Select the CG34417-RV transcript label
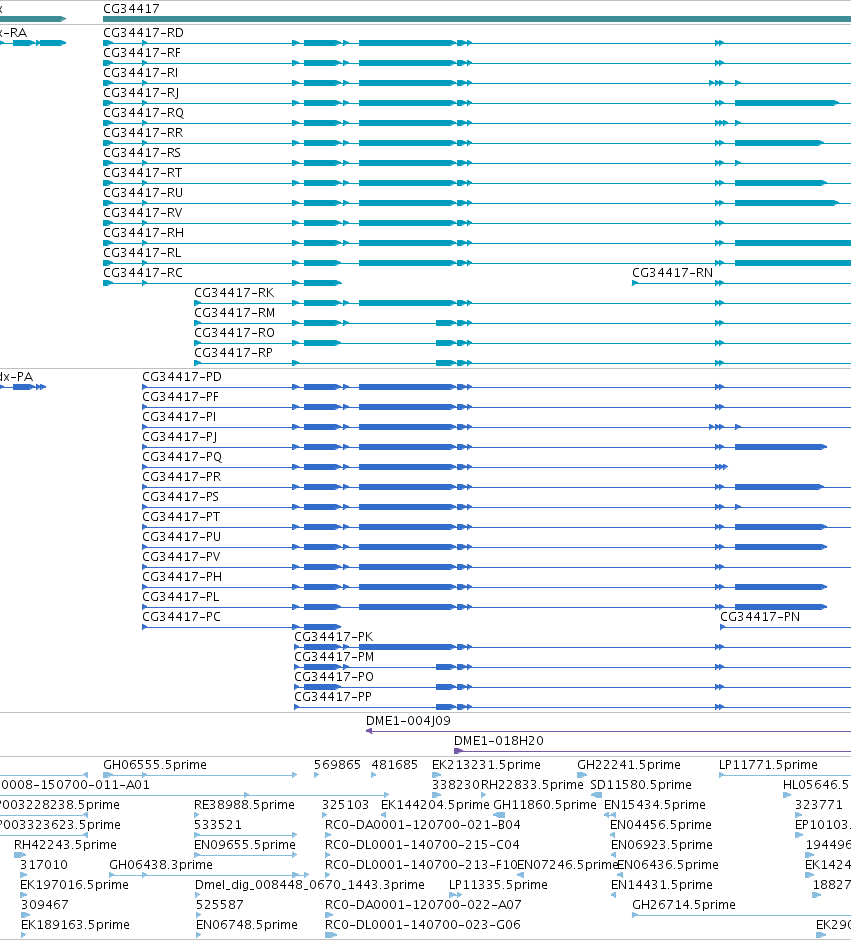851x940 pixels. pyautogui.click(x=143, y=213)
